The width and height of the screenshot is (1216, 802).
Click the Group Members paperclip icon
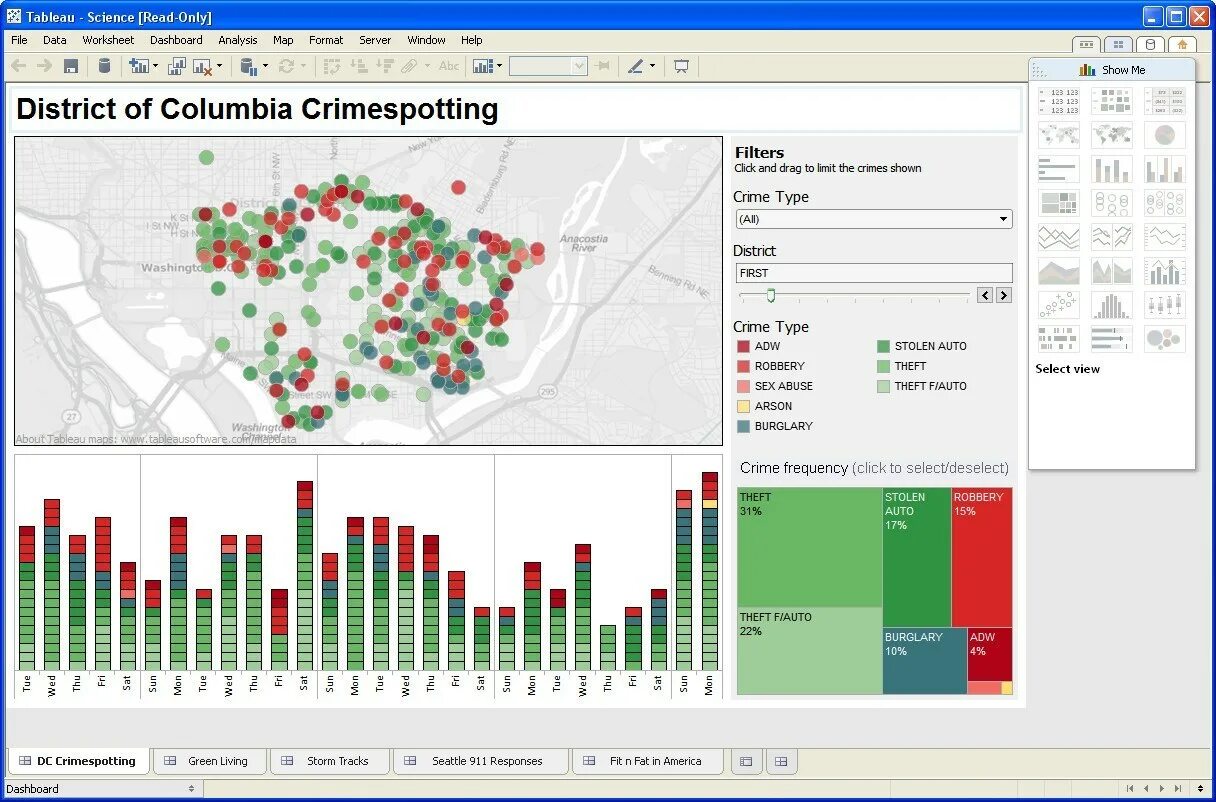pos(410,66)
